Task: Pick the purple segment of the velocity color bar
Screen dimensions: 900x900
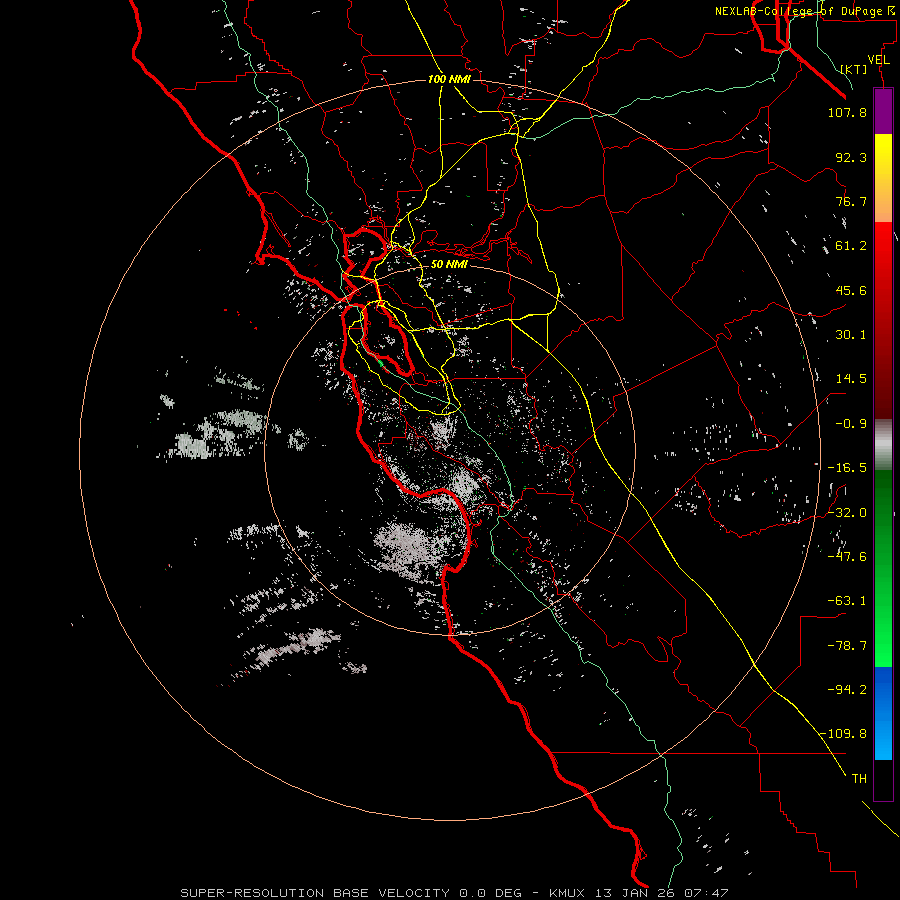Action: tap(883, 111)
